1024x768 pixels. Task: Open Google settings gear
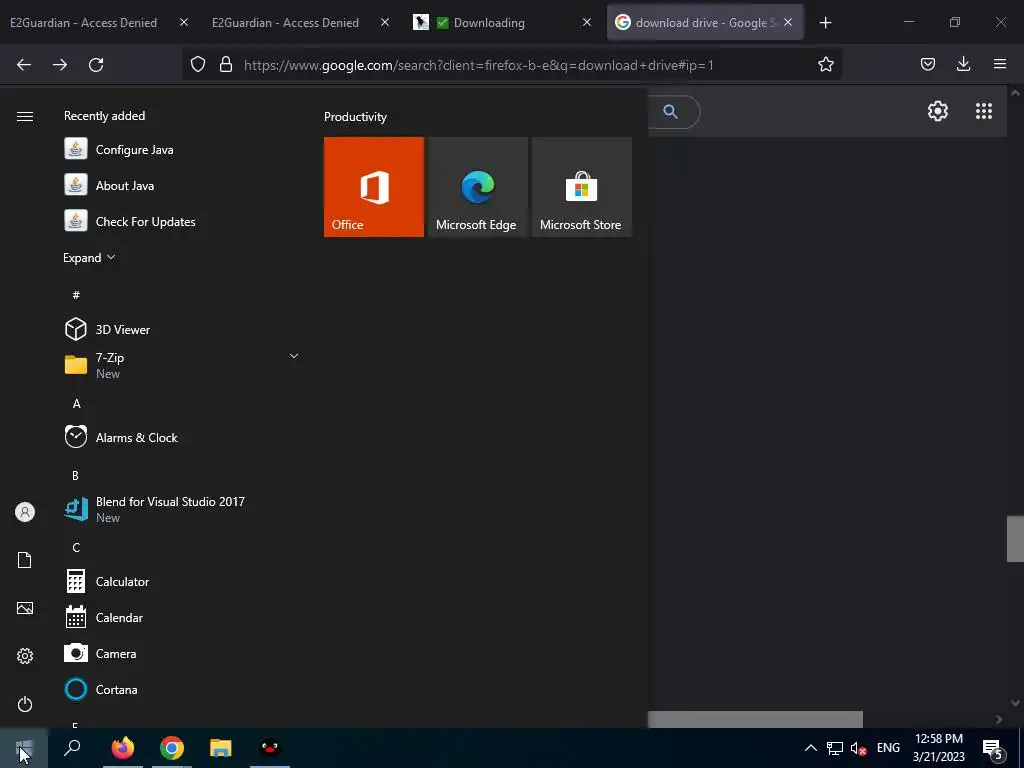point(938,111)
